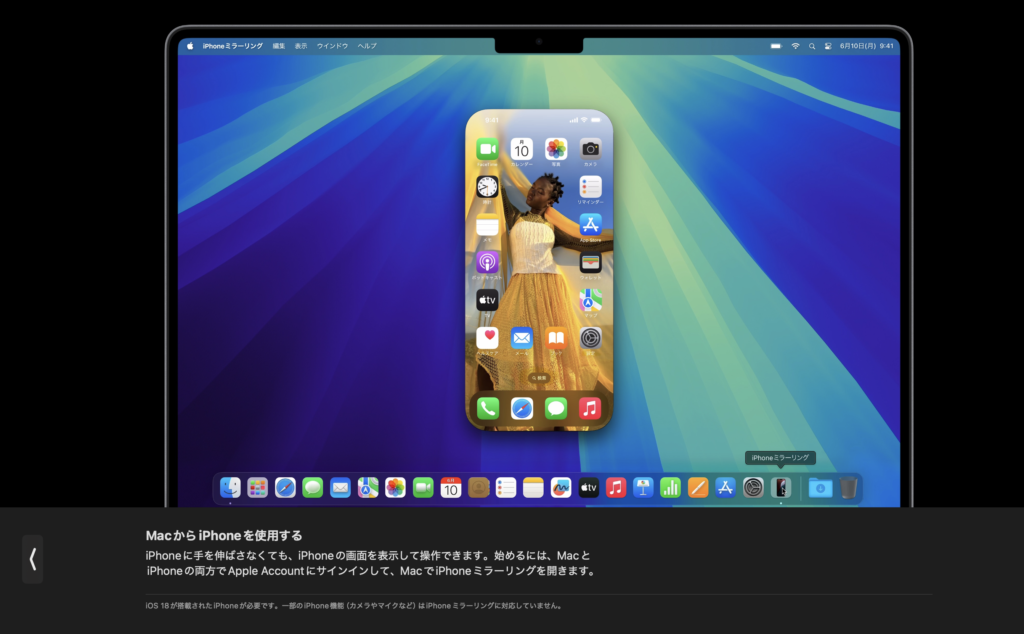
Task: Click the Wi-Fi status icon in menu bar
Action: 796,46
